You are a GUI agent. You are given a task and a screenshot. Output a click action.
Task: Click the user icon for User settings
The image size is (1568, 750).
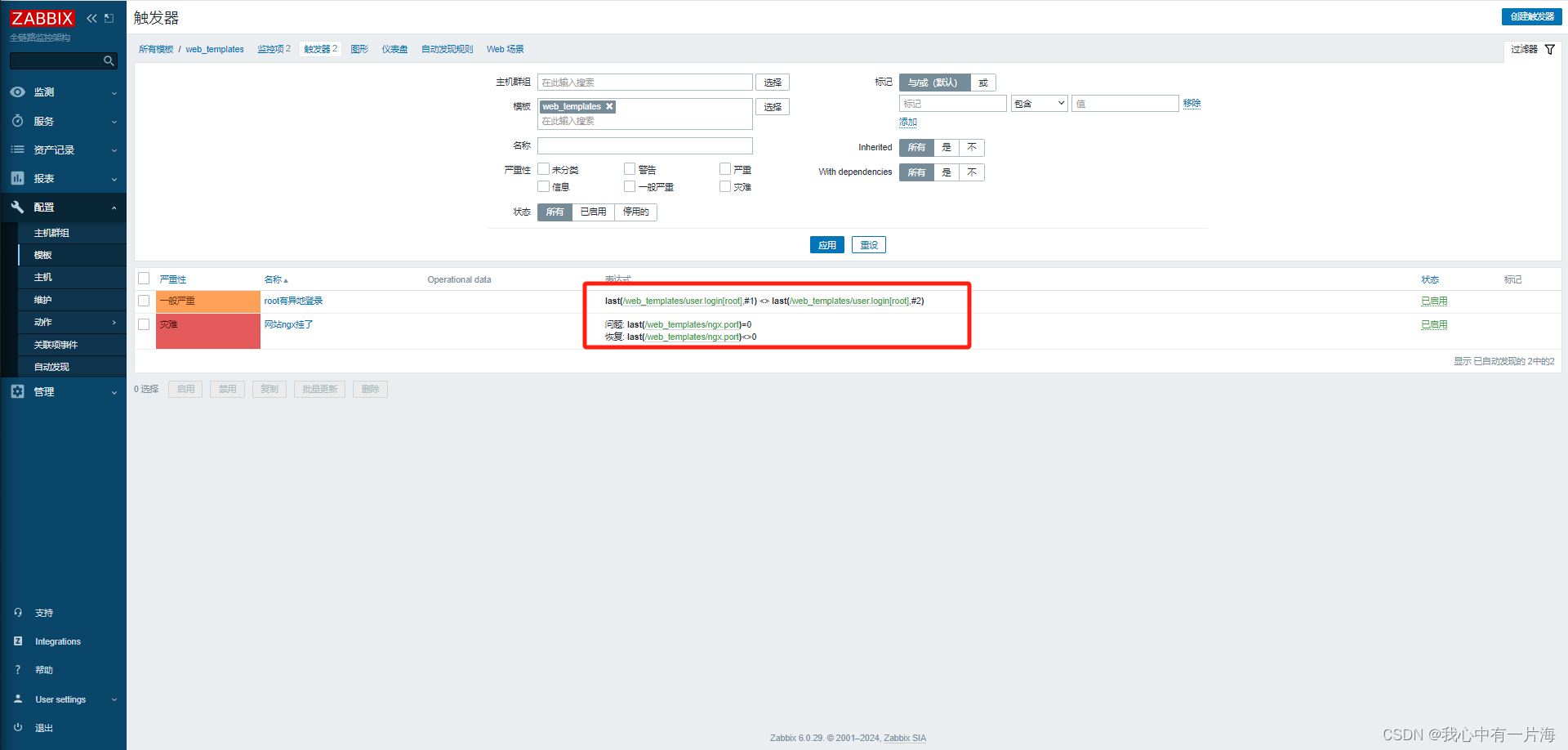pos(18,699)
